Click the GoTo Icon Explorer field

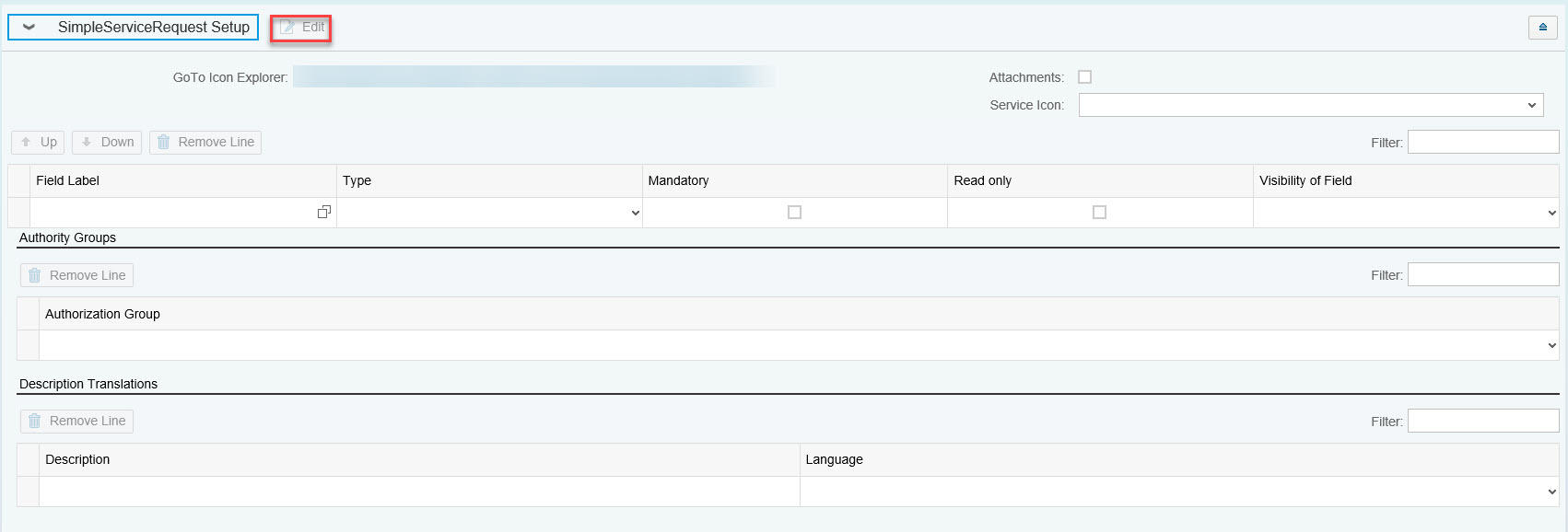pos(533,77)
